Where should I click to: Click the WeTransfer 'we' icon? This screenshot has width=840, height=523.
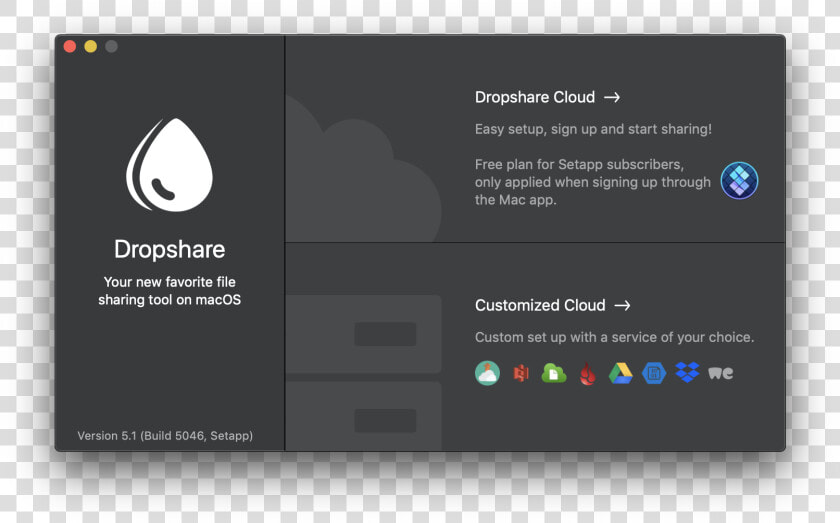coord(721,373)
